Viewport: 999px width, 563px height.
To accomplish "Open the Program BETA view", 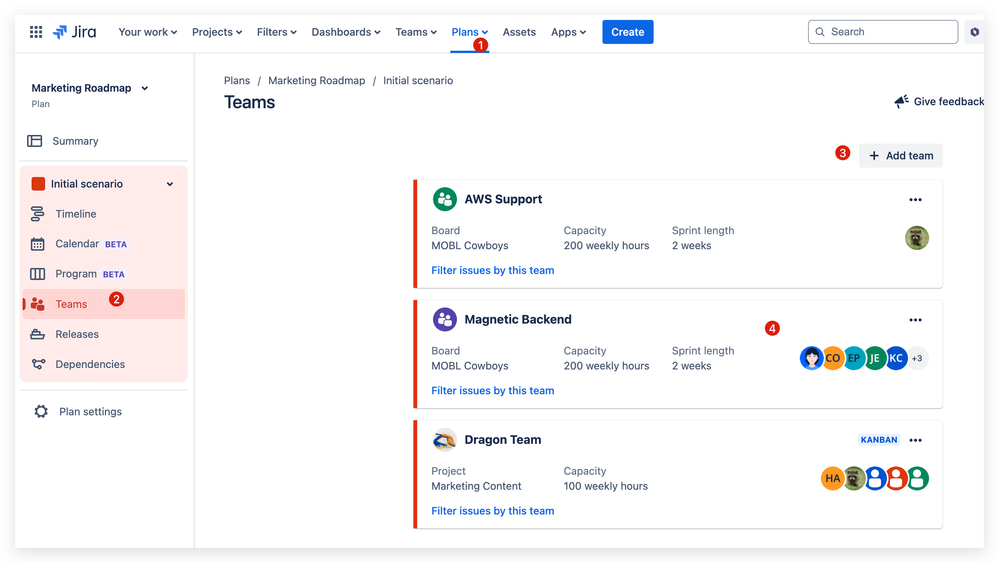I will pos(104,274).
